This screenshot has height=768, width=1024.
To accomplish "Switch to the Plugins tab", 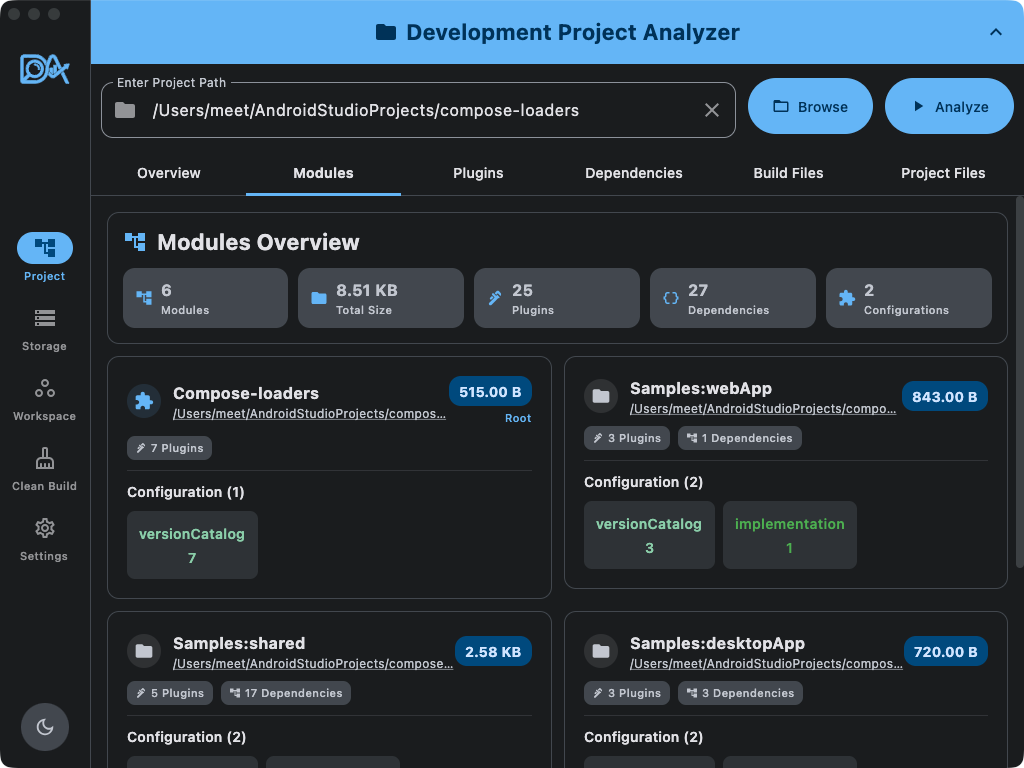I will [478, 173].
